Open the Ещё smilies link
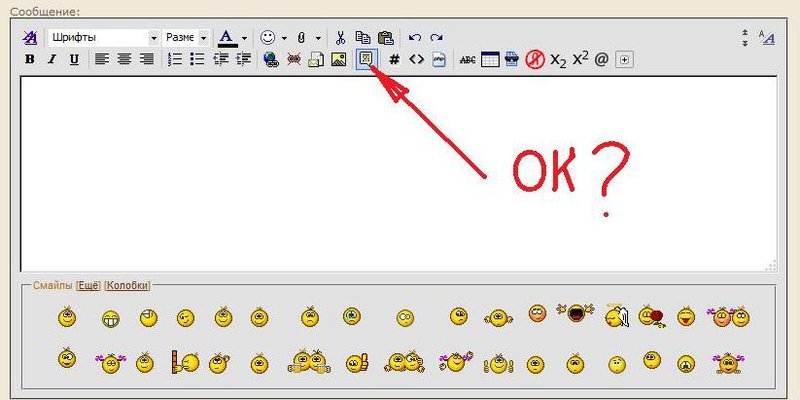 click(89, 286)
